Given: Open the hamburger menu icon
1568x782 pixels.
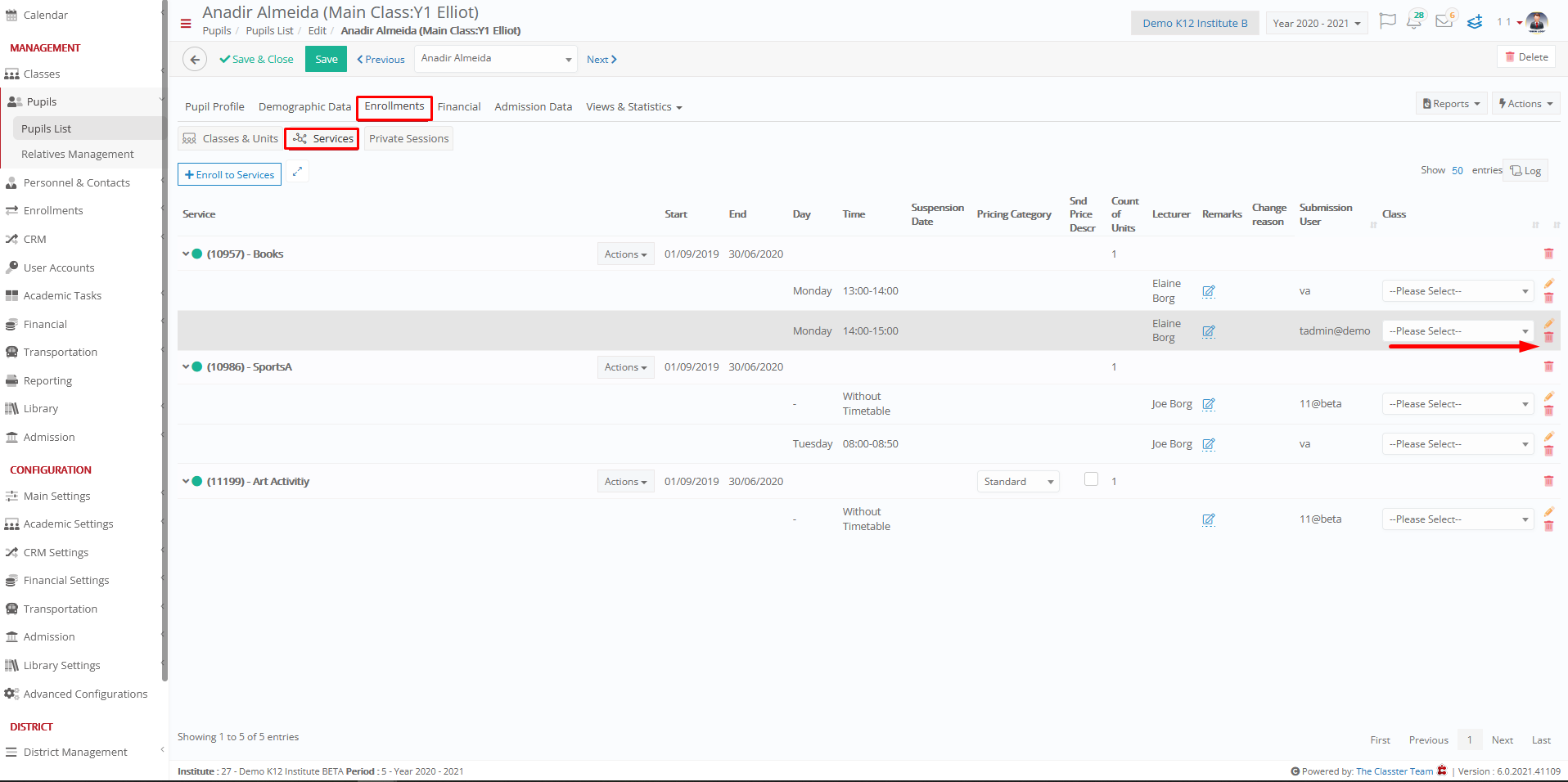Looking at the screenshot, I should [x=186, y=23].
